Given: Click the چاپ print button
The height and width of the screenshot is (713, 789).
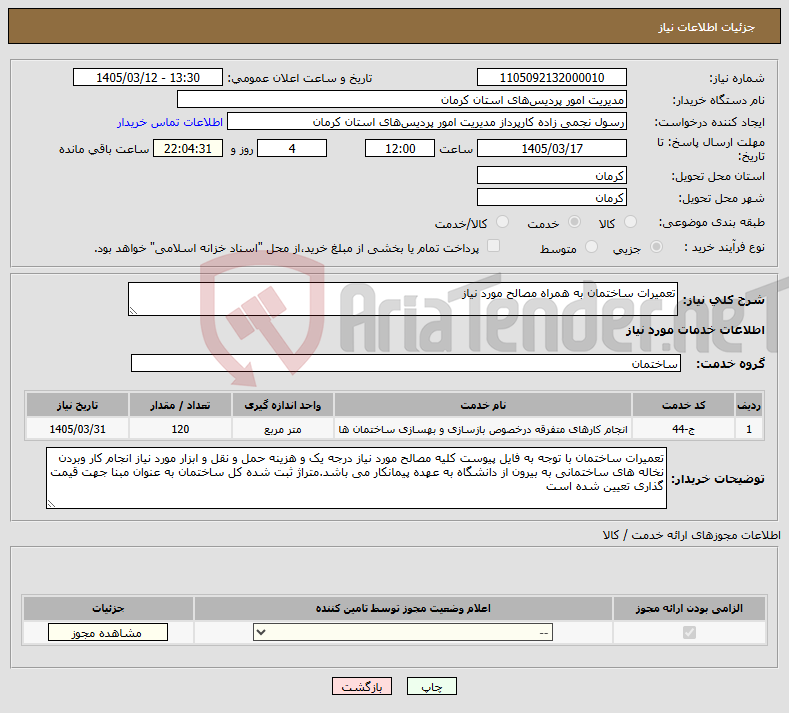Looking at the screenshot, I should 432,686.
